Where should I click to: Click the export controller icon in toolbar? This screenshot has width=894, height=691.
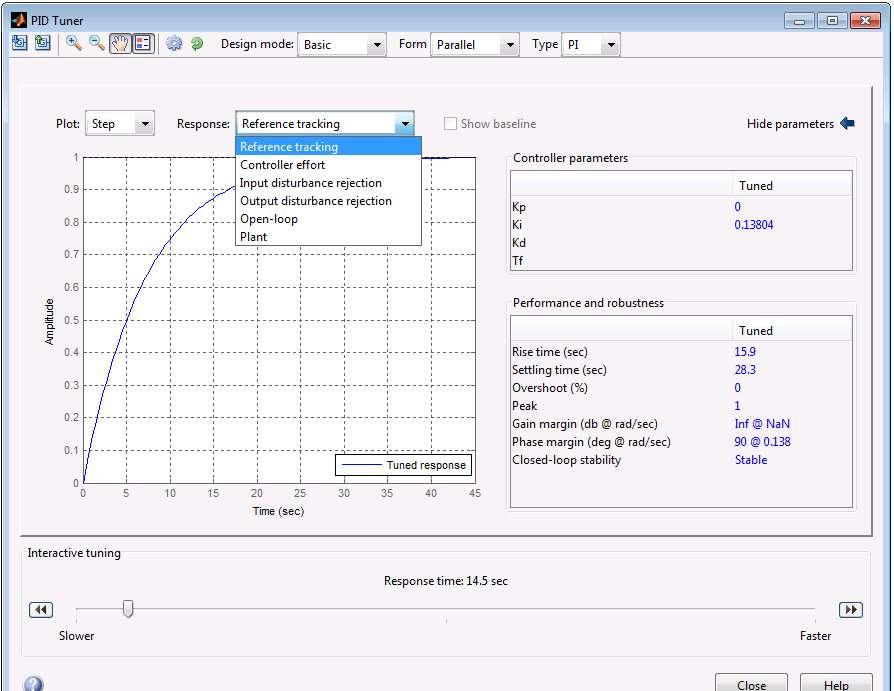[x=42, y=43]
